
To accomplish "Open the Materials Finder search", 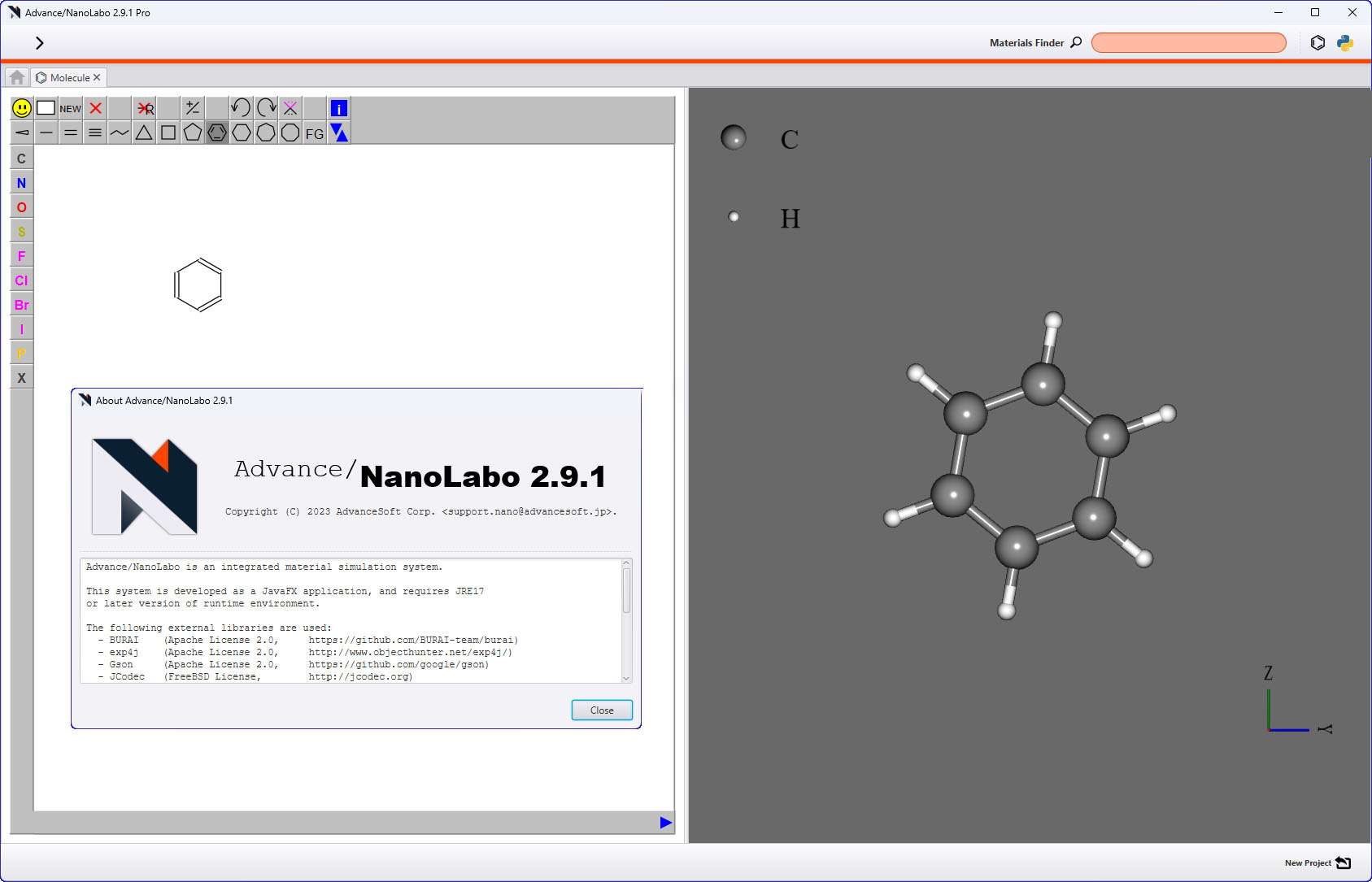I will tap(1075, 42).
